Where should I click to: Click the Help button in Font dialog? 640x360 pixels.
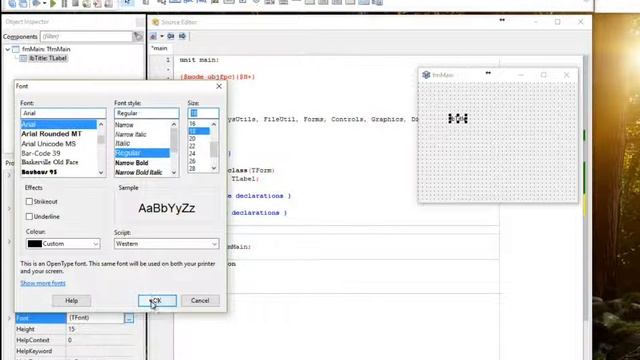[x=71, y=301]
